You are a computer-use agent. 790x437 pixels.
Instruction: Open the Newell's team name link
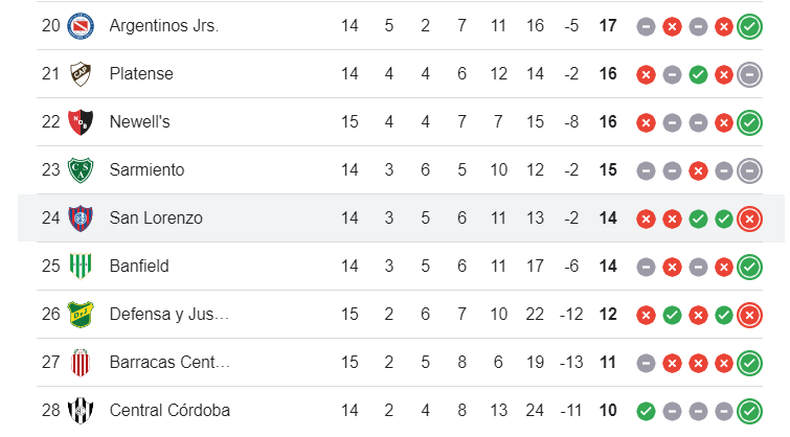[x=140, y=121]
